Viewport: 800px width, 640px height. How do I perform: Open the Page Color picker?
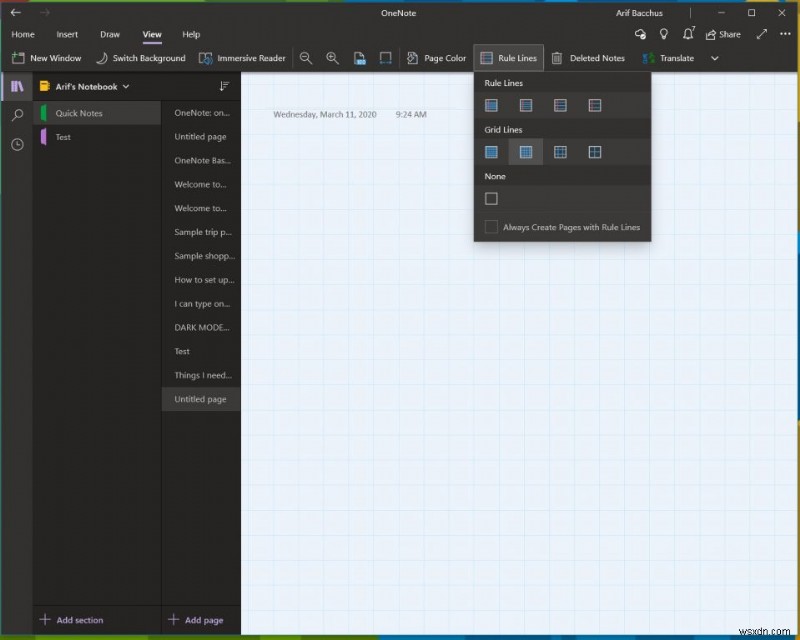436,58
